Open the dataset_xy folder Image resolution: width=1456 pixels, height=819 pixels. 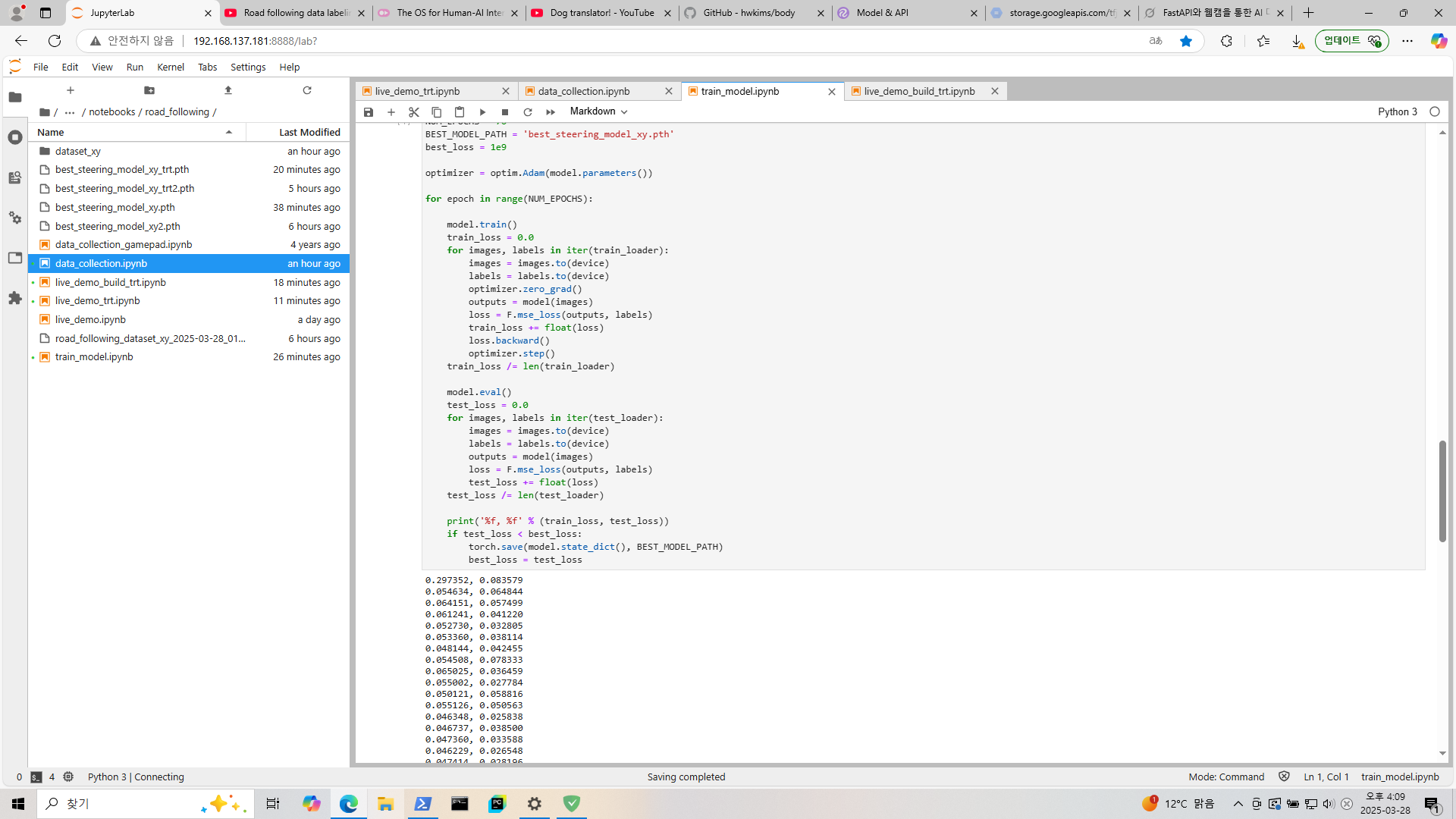point(77,151)
